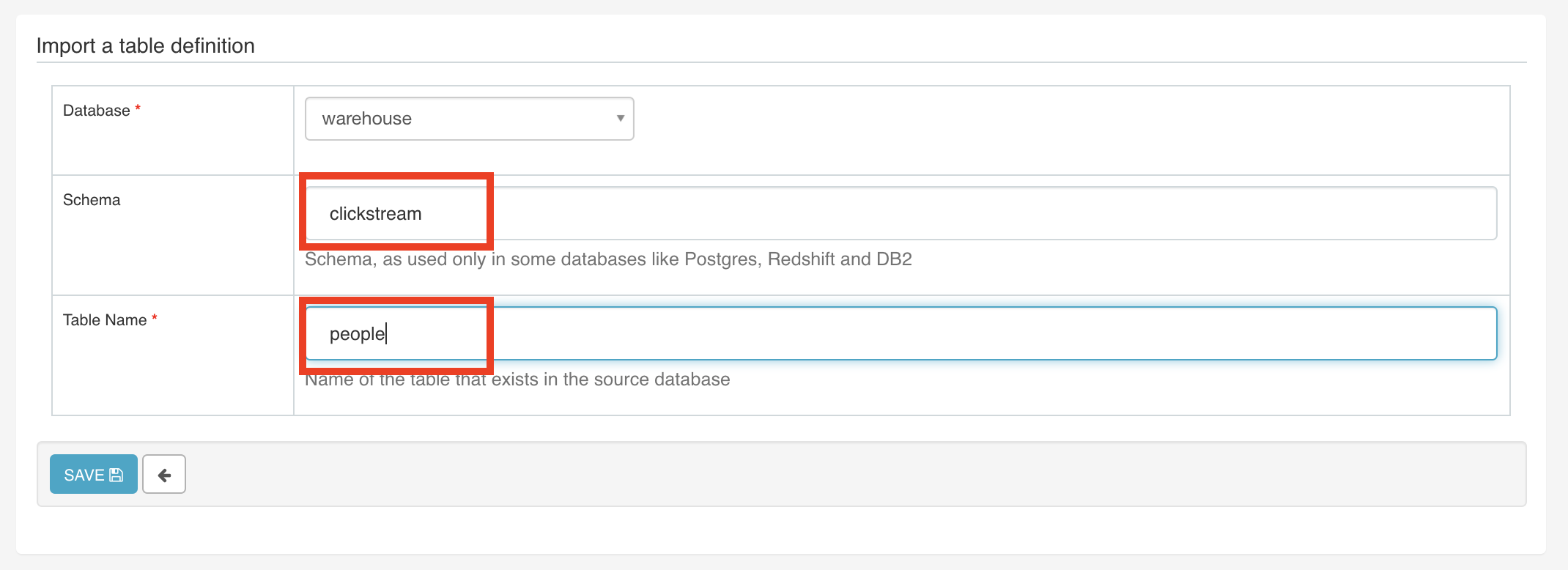The height and width of the screenshot is (570, 1568).
Task: Open the Database dropdown showing warehouse
Action: click(x=469, y=119)
